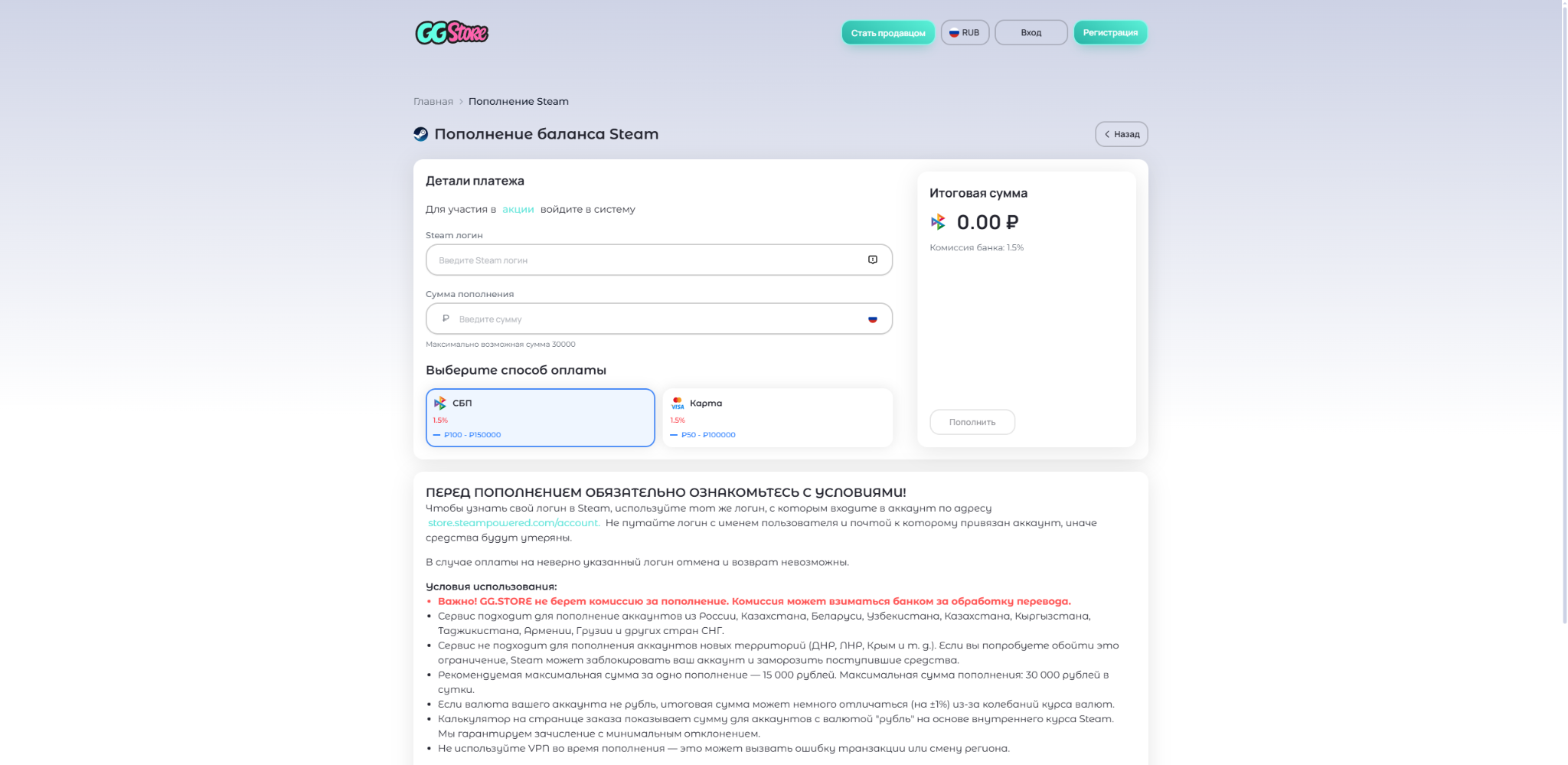Image resolution: width=1568 pixels, height=765 pixels.
Task: Click the Steam icon beside page title
Action: [x=420, y=134]
